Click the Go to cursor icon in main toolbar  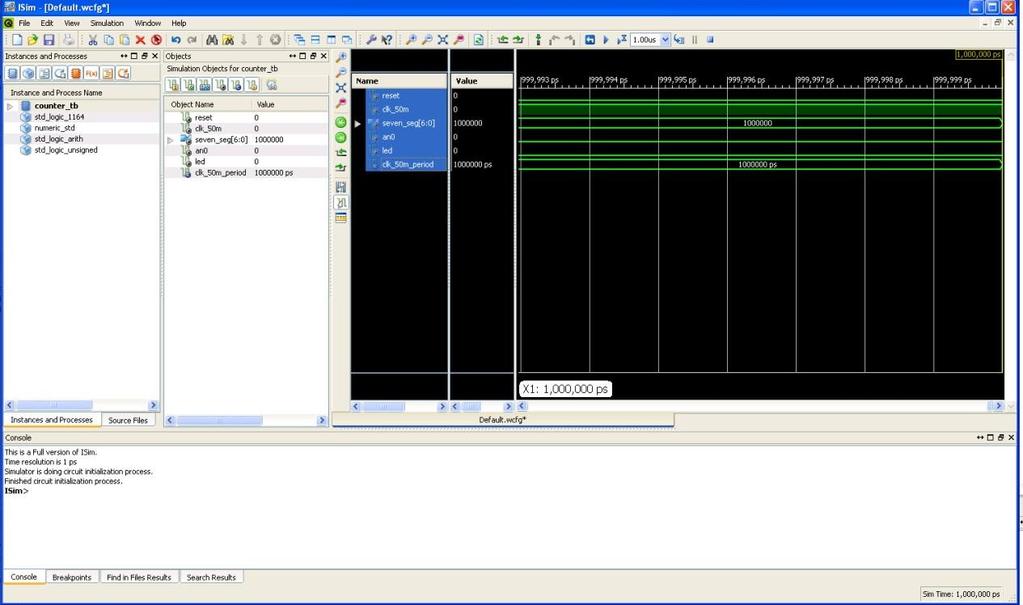coord(459,40)
